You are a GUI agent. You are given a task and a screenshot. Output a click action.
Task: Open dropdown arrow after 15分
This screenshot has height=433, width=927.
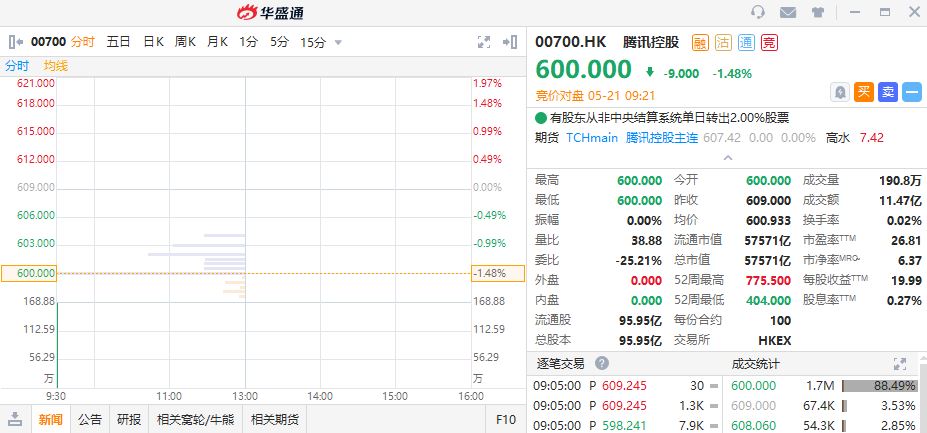[338, 43]
